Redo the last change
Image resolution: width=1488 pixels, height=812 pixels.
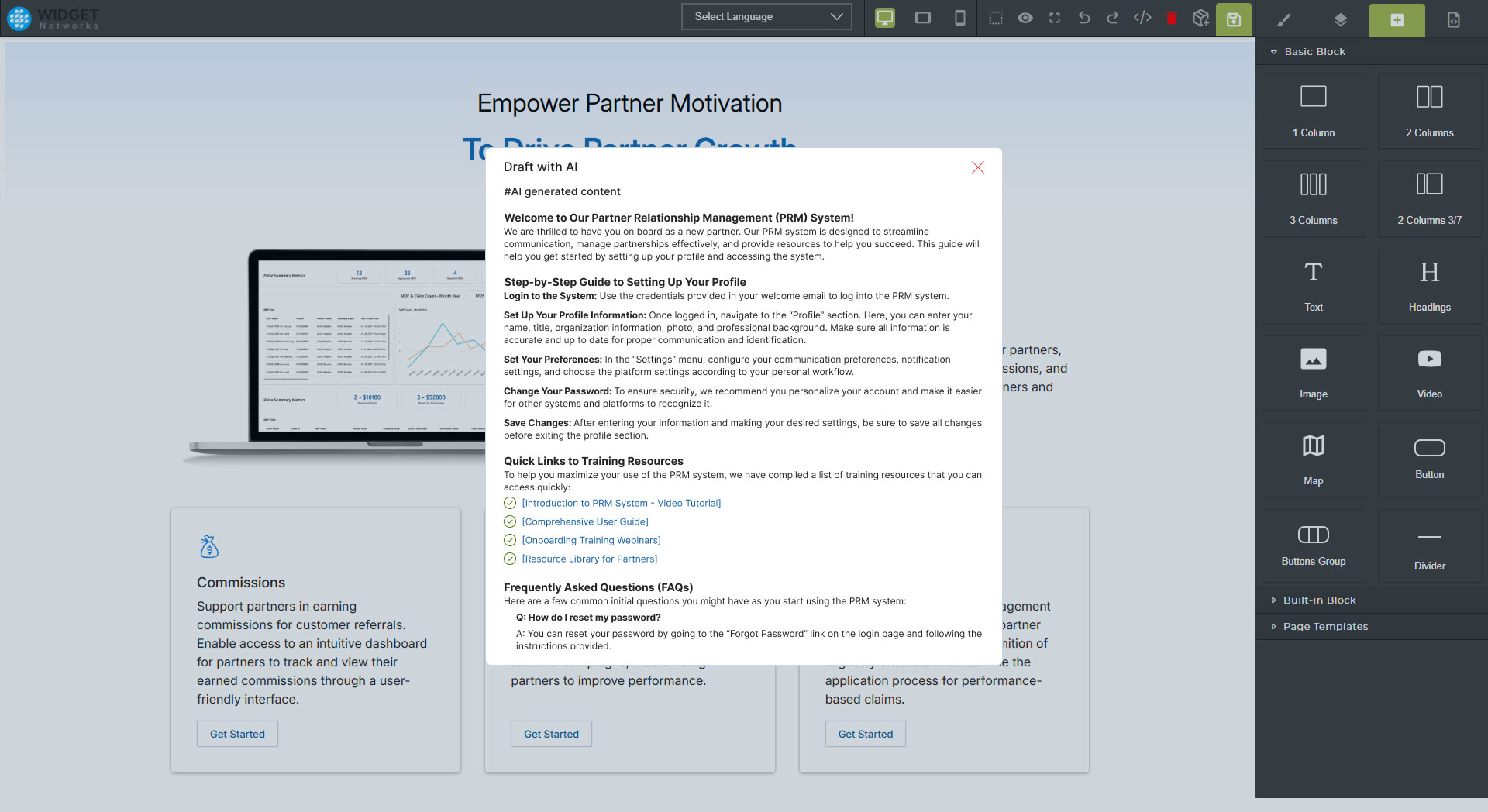[x=1113, y=17]
